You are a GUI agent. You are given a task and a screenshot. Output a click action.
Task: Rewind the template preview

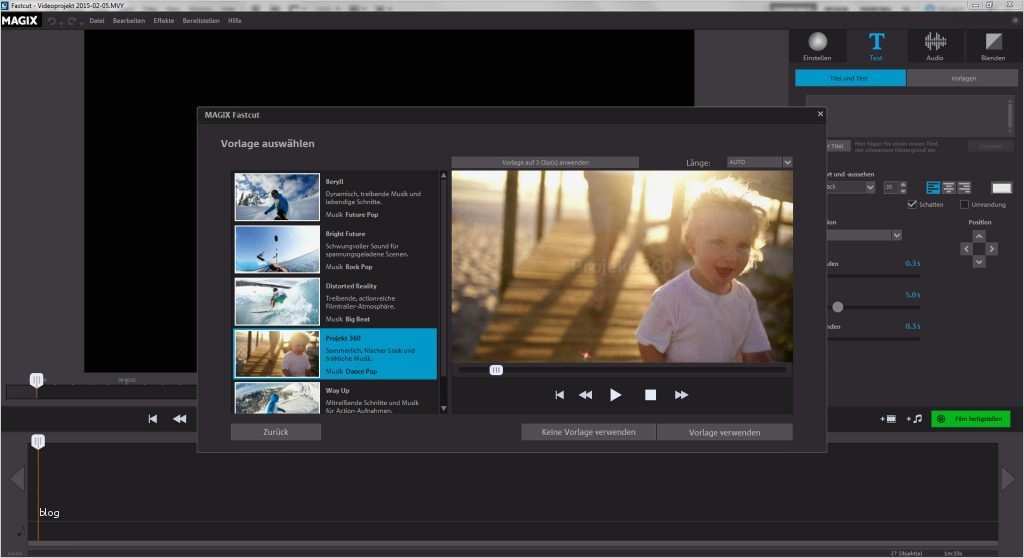[586, 395]
